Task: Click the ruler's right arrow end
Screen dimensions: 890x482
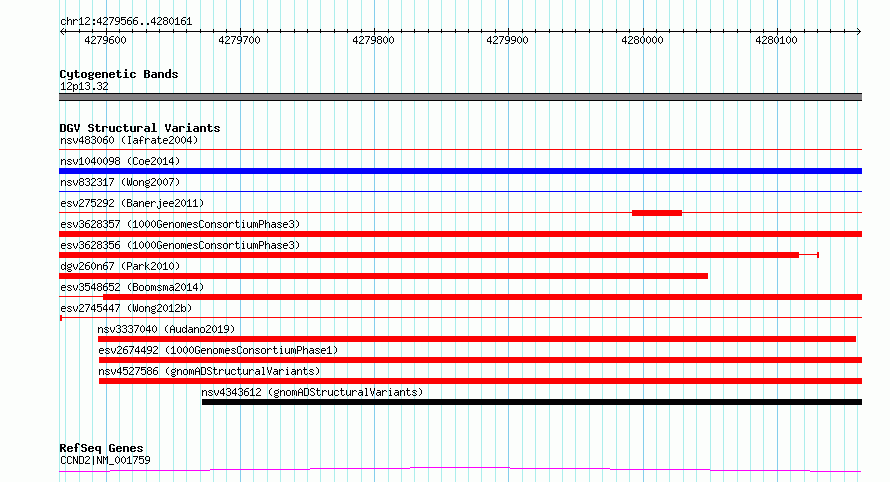Action: pos(859,32)
